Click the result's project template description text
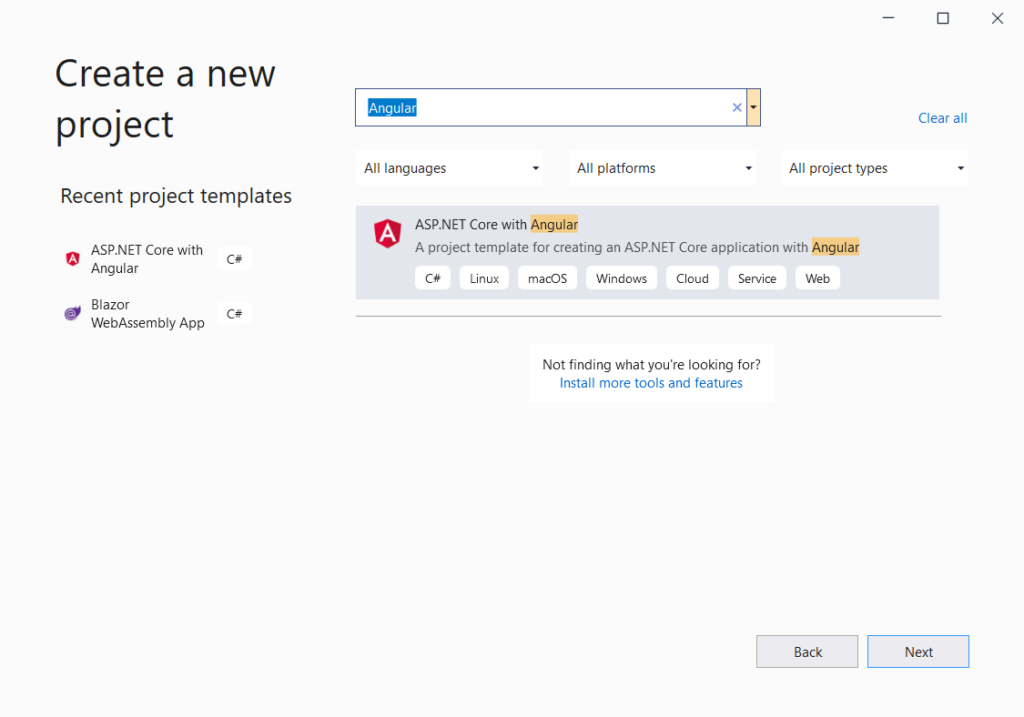 (637, 247)
